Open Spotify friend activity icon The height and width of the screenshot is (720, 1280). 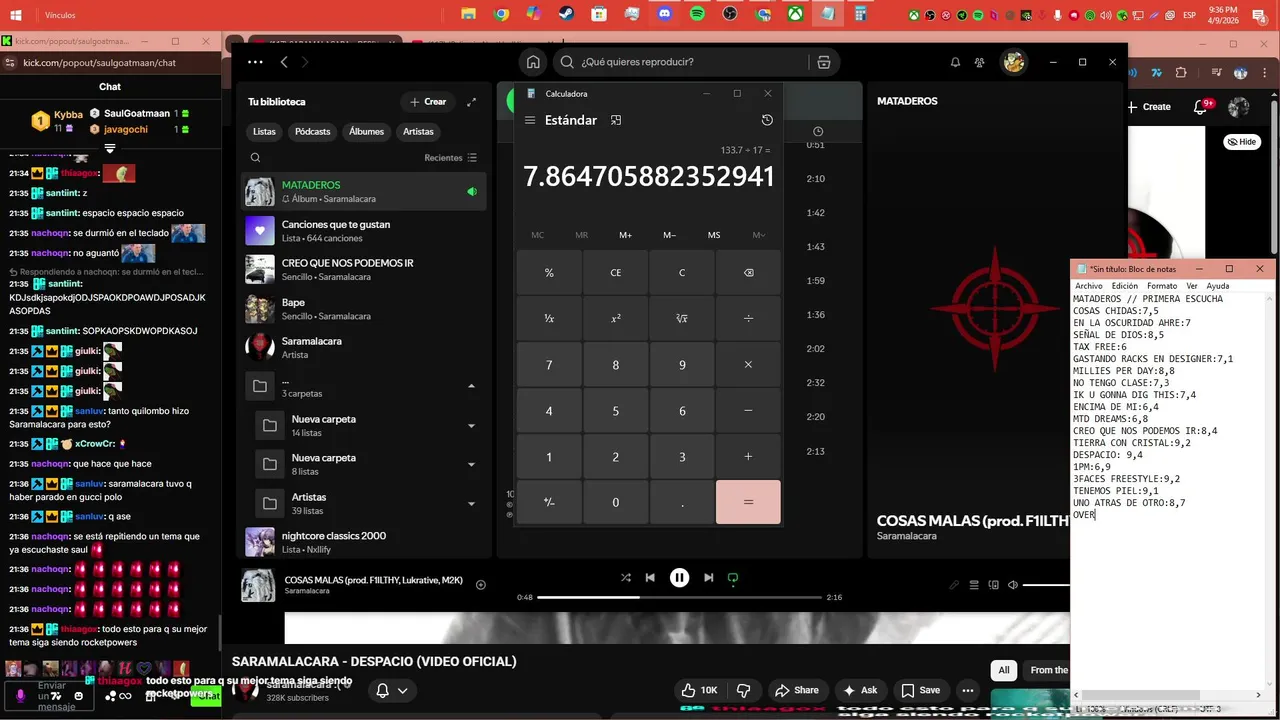(x=980, y=62)
